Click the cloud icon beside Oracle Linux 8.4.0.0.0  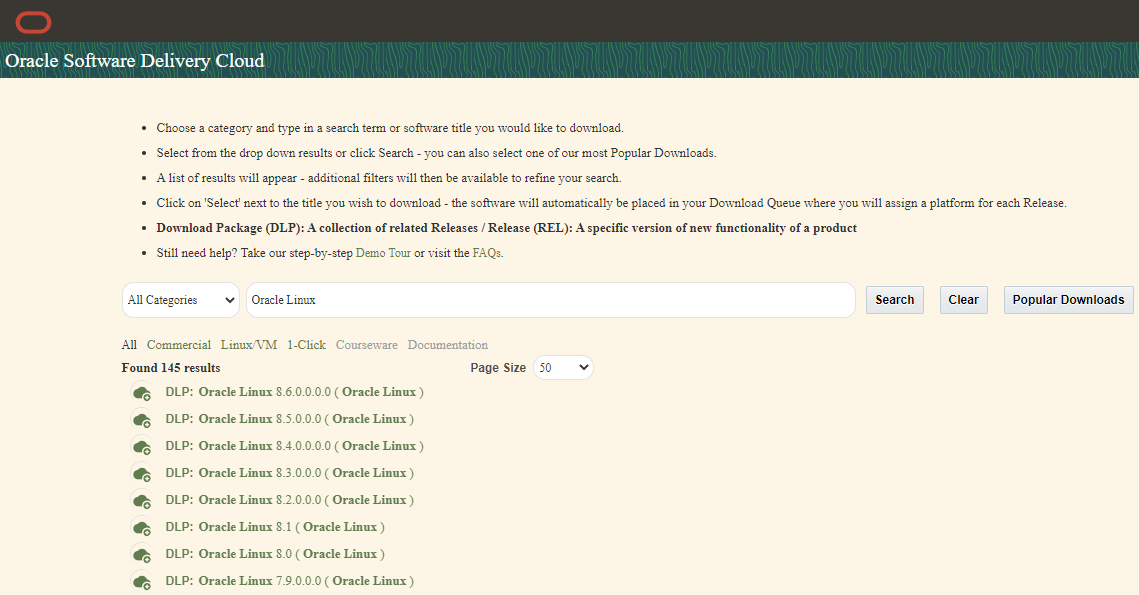[142, 447]
